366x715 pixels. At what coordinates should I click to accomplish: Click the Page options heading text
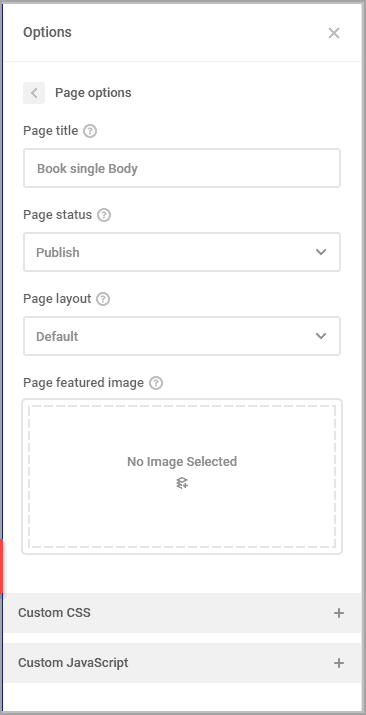click(x=93, y=93)
